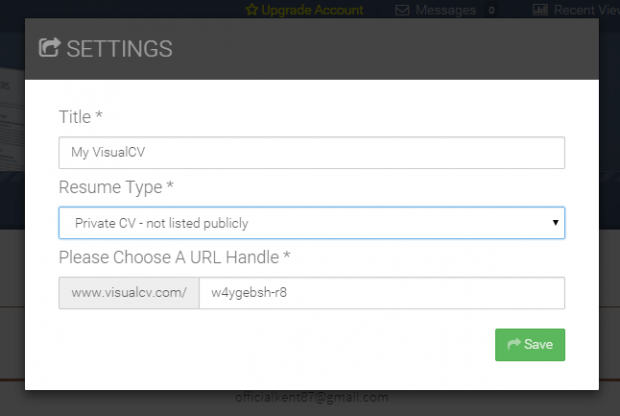
Task: Click the gmail address below the dialog
Action: click(311, 398)
